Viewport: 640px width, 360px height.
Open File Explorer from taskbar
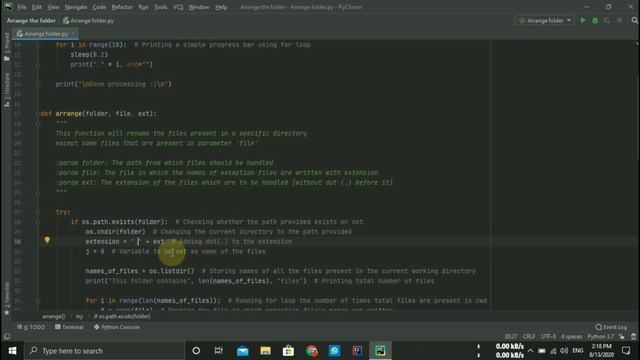coord(265,351)
